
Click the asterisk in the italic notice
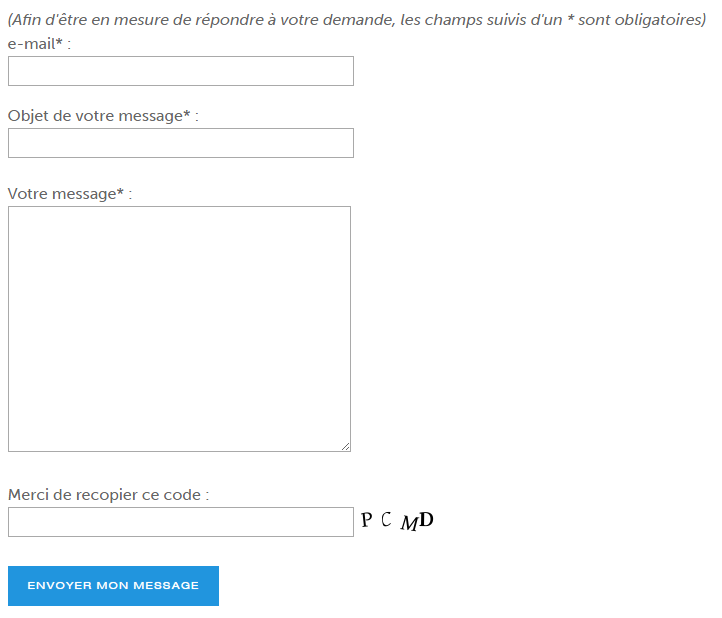tap(571, 19)
